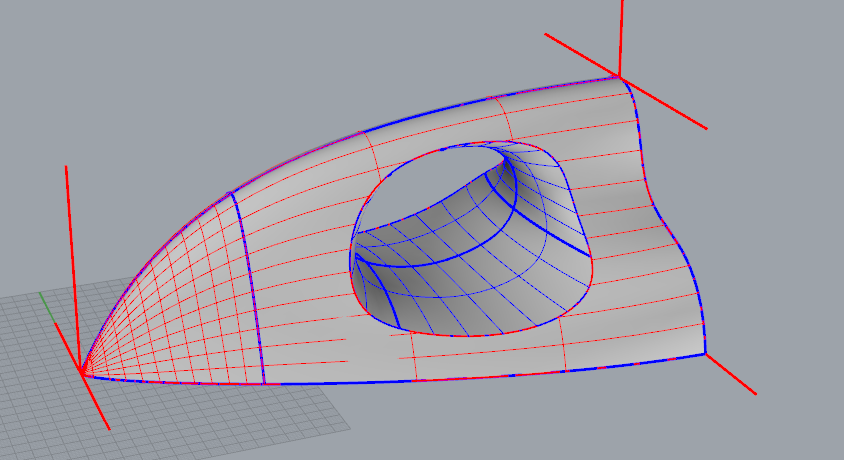Pick the tall red vertical axis line at the nose
Image resolution: width=844 pixels, height=460 pixels.
pyautogui.click(x=73, y=268)
